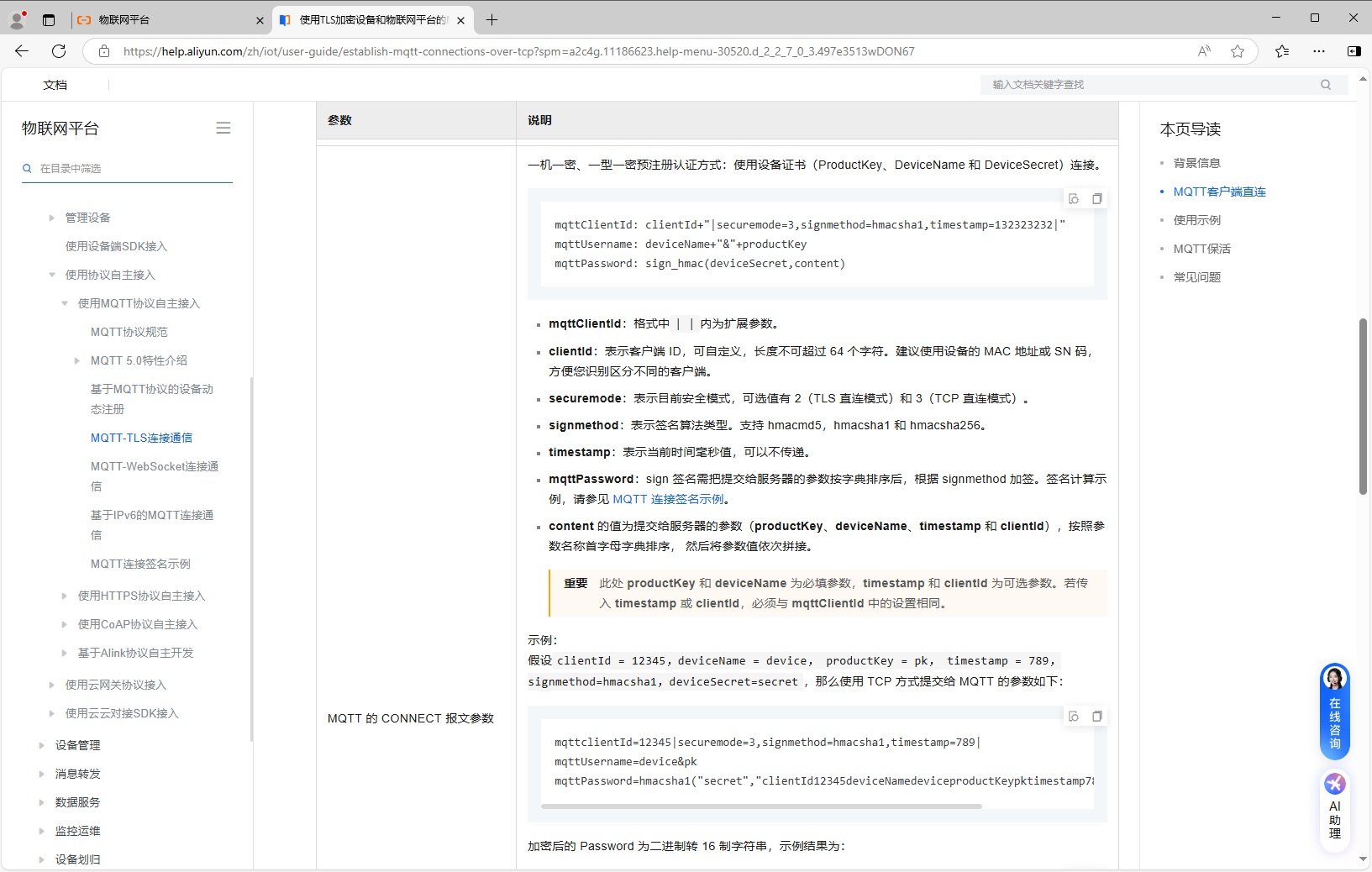
Task: Expand the 设备管理 section
Action: point(42,745)
